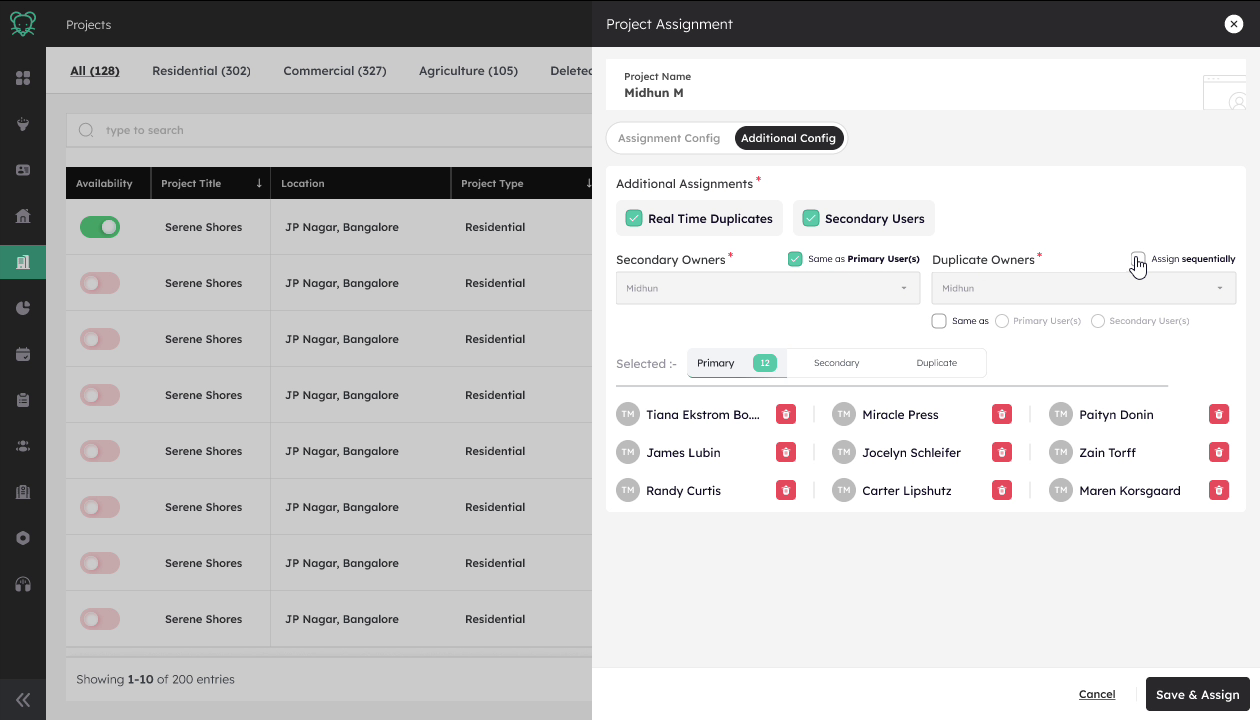The image size is (1260, 720).
Task: Select Secondary User(s) radio option
Action: pos(1098,321)
